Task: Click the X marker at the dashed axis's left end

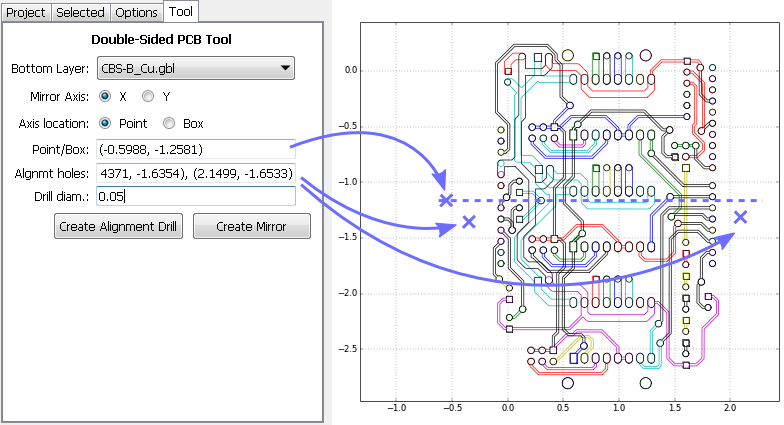Action: point(446,200)
